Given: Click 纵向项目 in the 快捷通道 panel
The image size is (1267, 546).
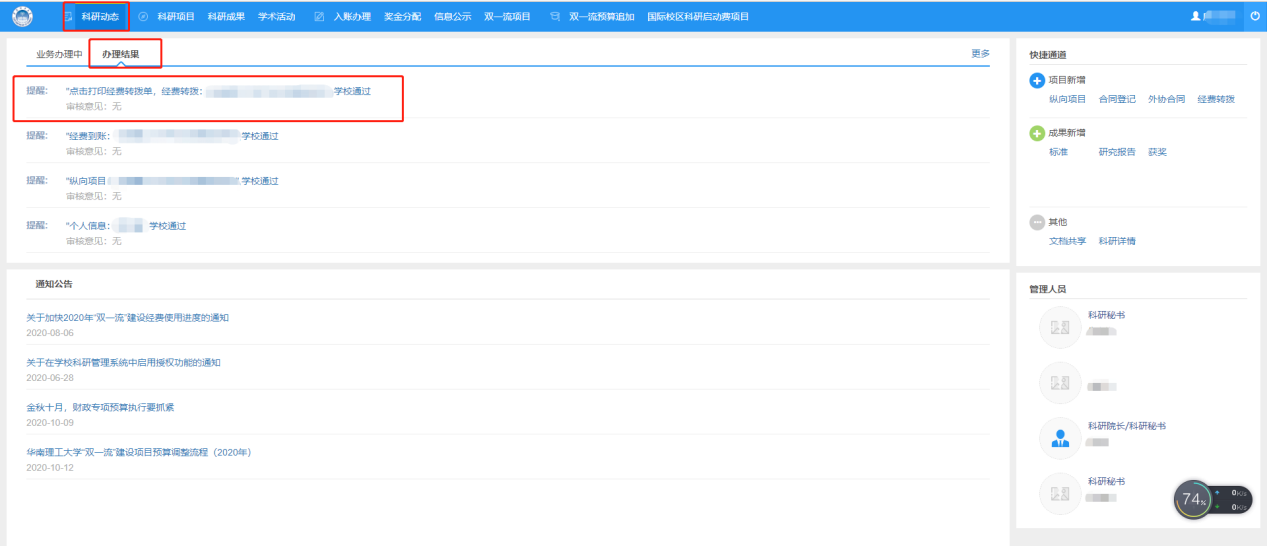Looking at the screenshot, I should click(x=1067, y=99).
